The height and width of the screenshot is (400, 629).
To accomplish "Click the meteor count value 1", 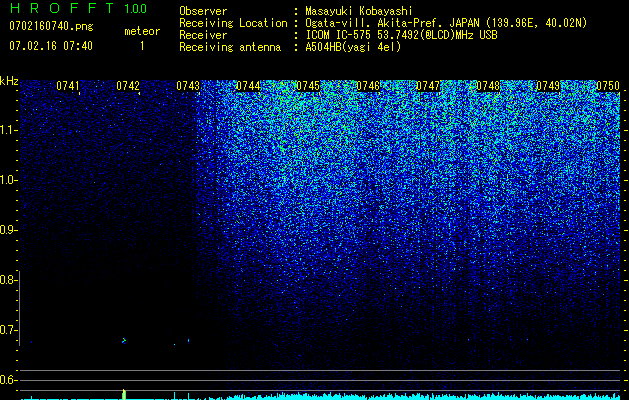I will pos(142,46).
